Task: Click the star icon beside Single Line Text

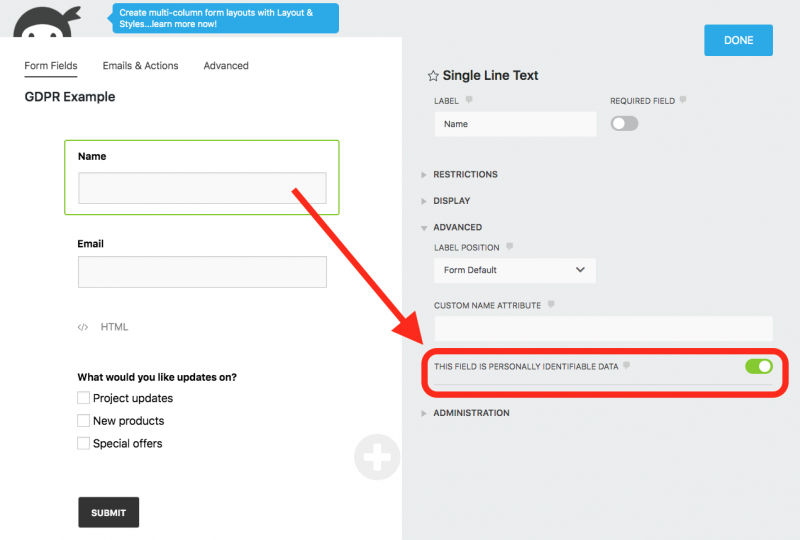Action: 433,76
